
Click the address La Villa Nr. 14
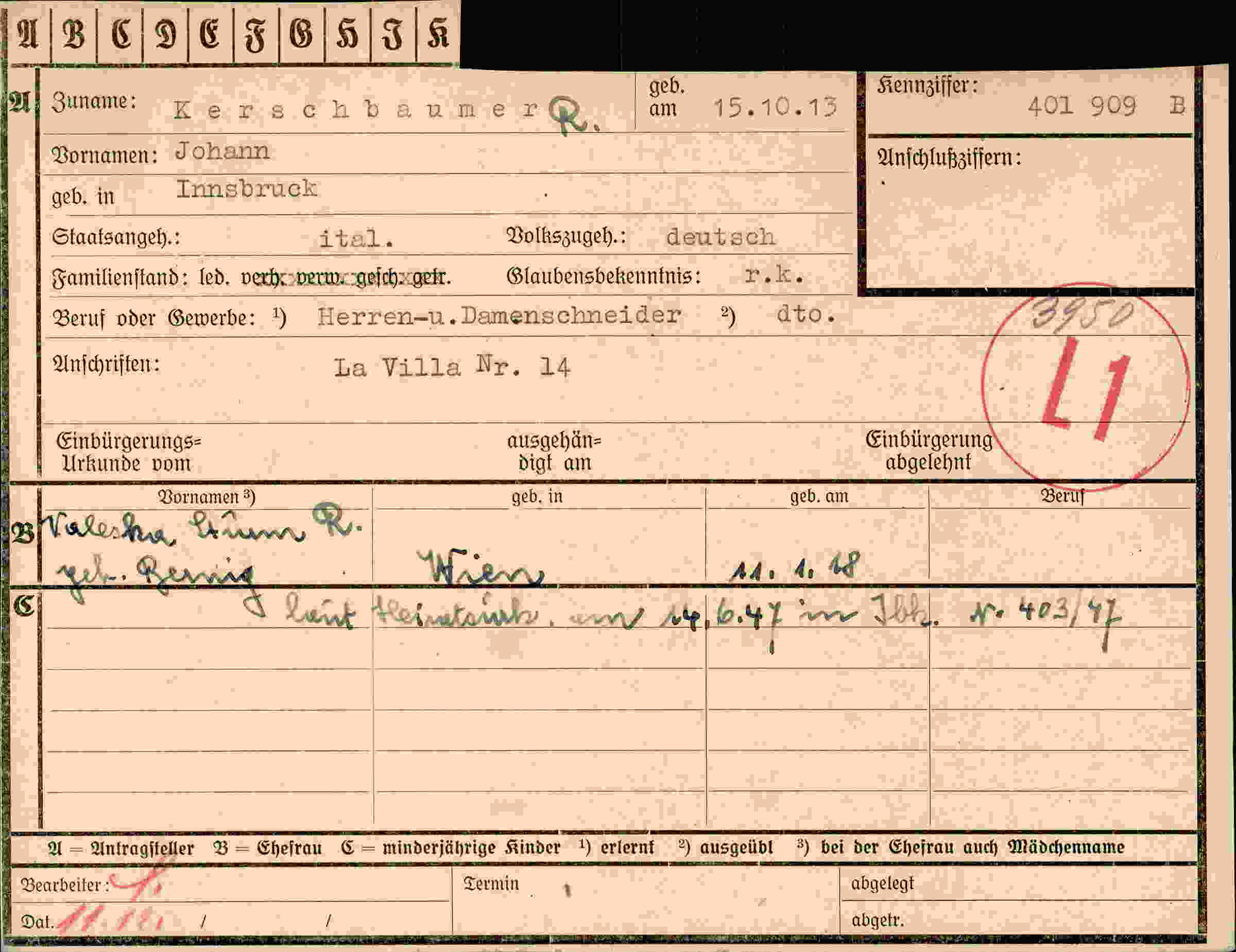click(x=452, y=367)
